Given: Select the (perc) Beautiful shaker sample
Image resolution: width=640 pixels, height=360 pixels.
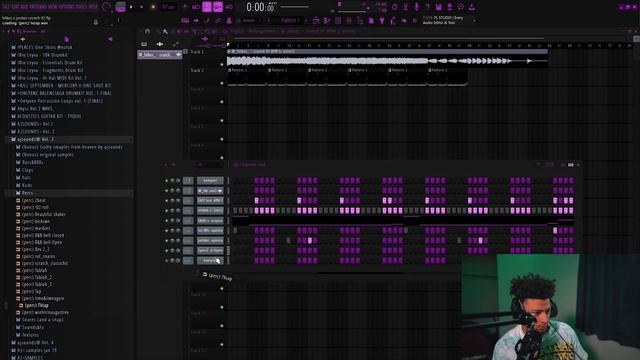Looking at the screenshot, I should [x=44, y=214].
